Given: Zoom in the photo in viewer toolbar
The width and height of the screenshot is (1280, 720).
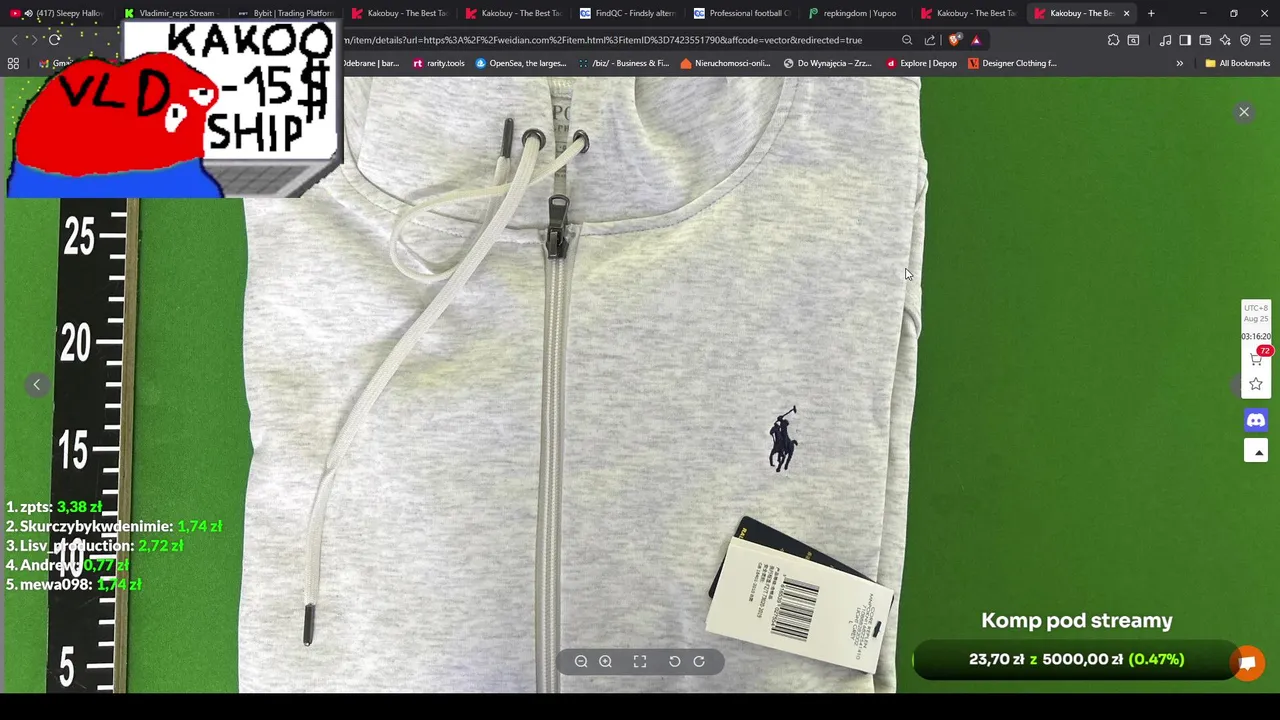Looking at the screenshot, I should point(606,661).
